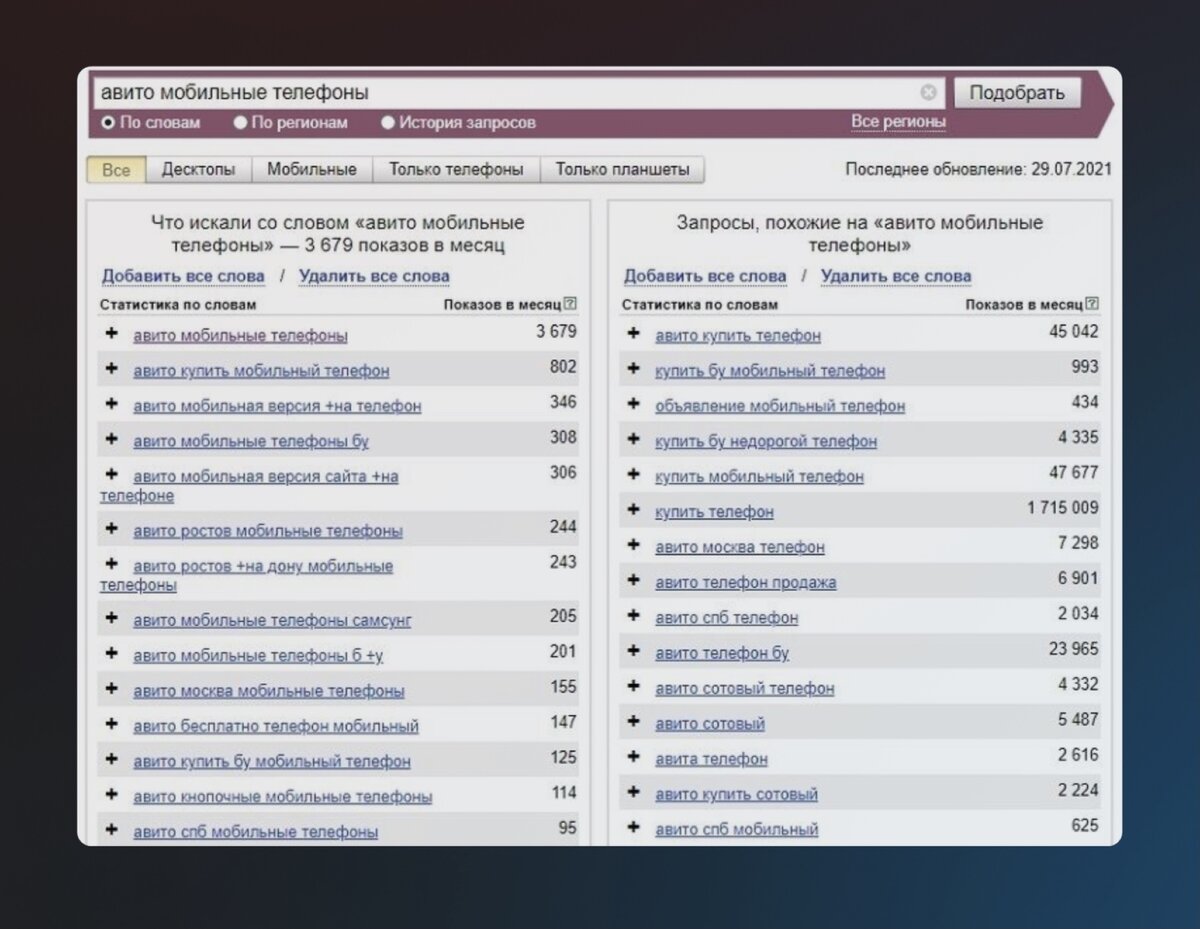Screen dimensions: 1200x929
Task: Switch to the 'Мобильные' tab
Action: coord(312,170)
